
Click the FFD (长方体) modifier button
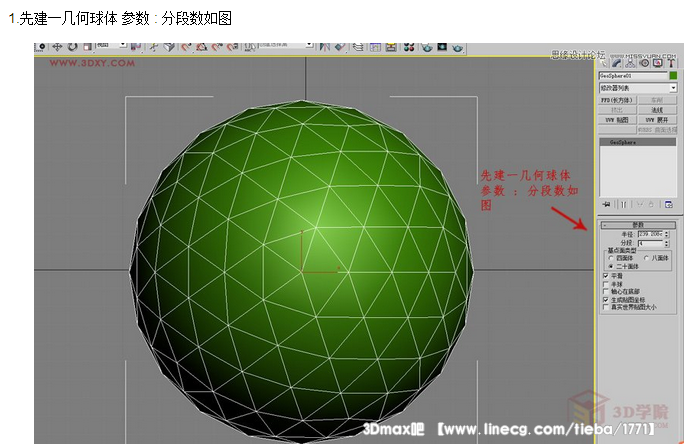coord(616,100)
